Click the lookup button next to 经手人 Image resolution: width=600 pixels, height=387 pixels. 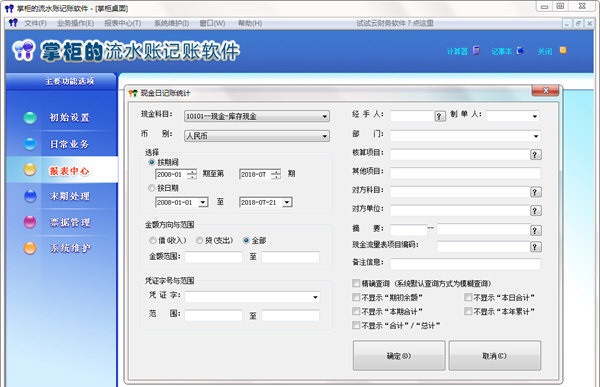click(440, 116)
